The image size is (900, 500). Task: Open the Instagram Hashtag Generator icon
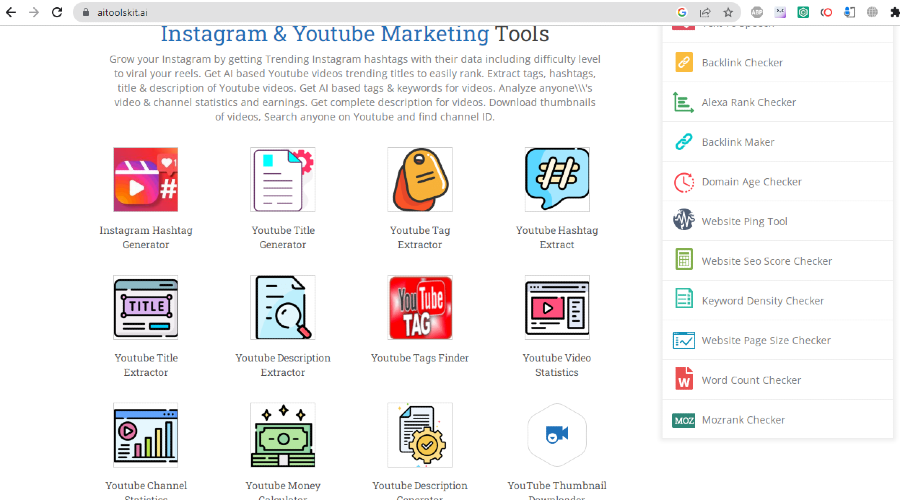pos(146,180)
